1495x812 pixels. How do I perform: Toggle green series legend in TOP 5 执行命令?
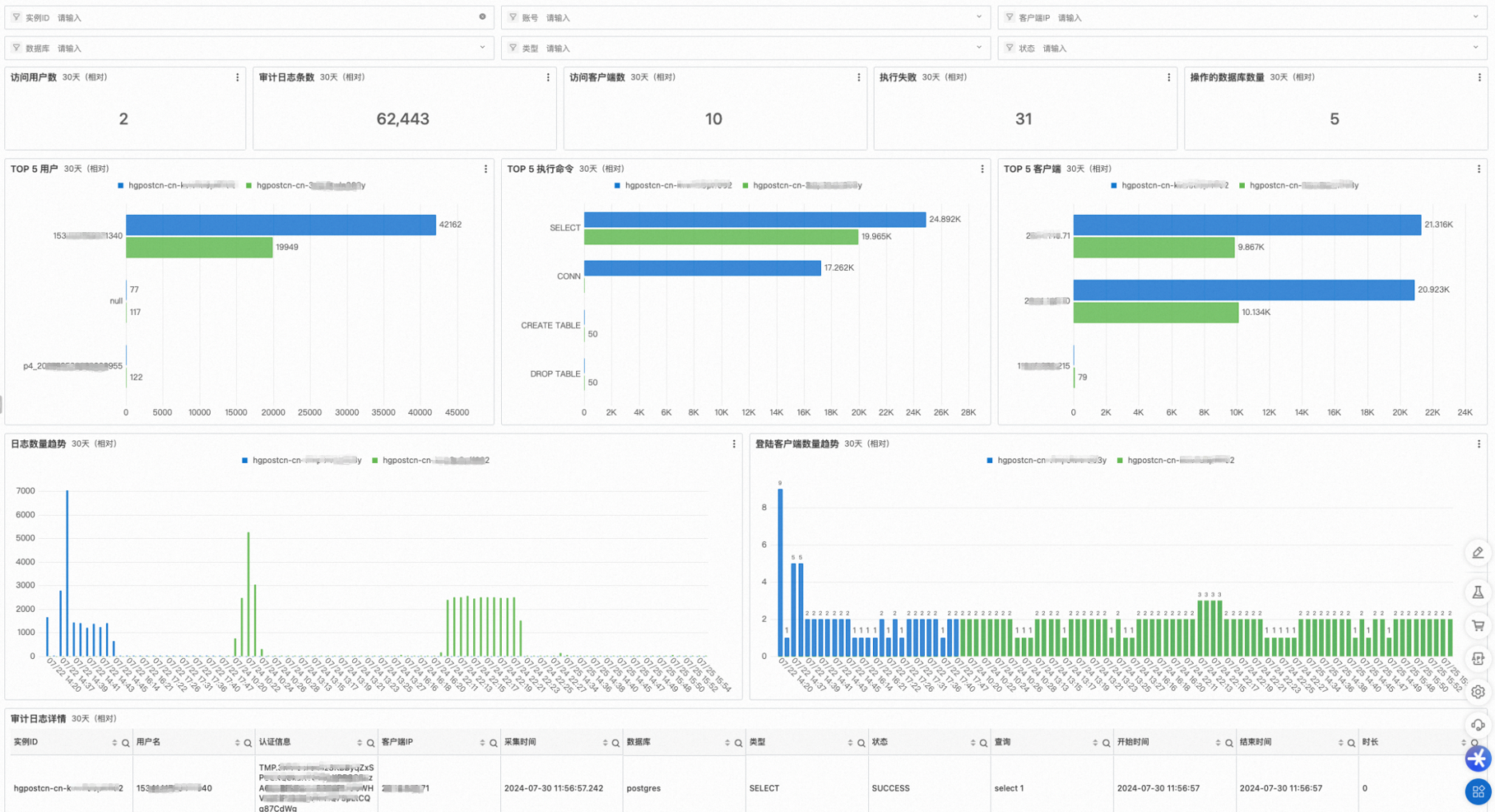coord(802,185)
